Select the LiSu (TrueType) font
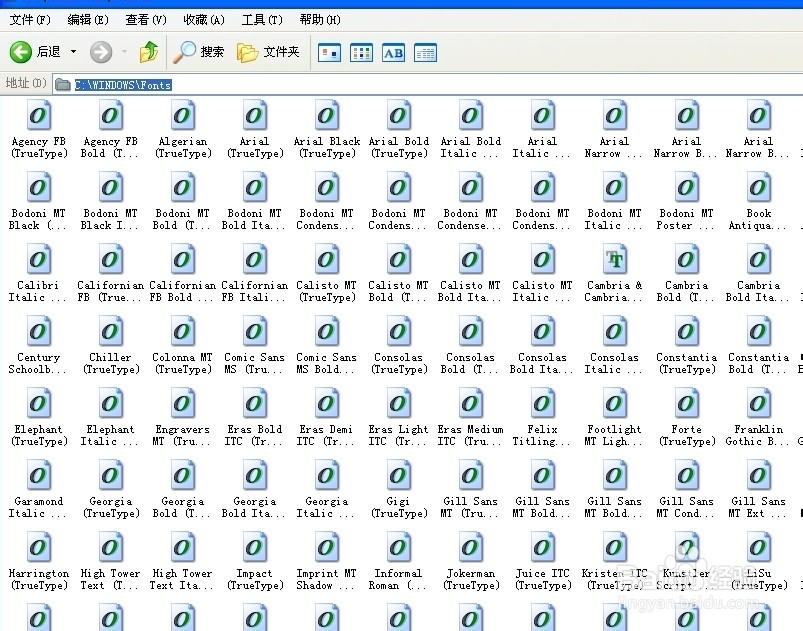Image resolution: width=803 pixels, height=631 pixels. 758,562
